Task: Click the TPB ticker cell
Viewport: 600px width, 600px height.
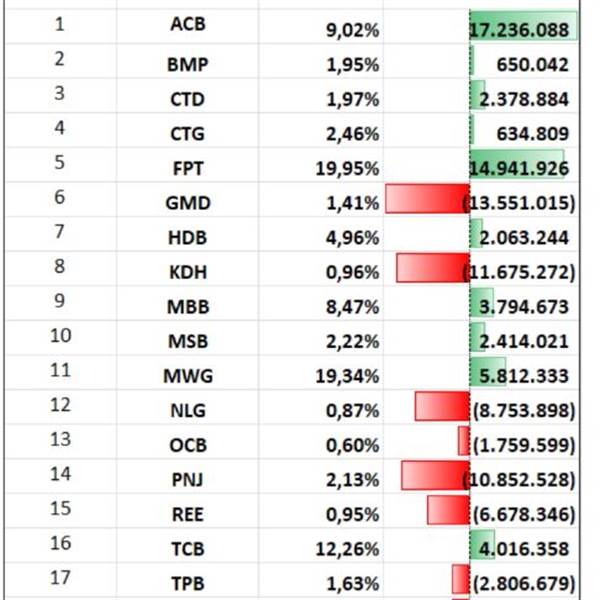Action: [187, 584]
